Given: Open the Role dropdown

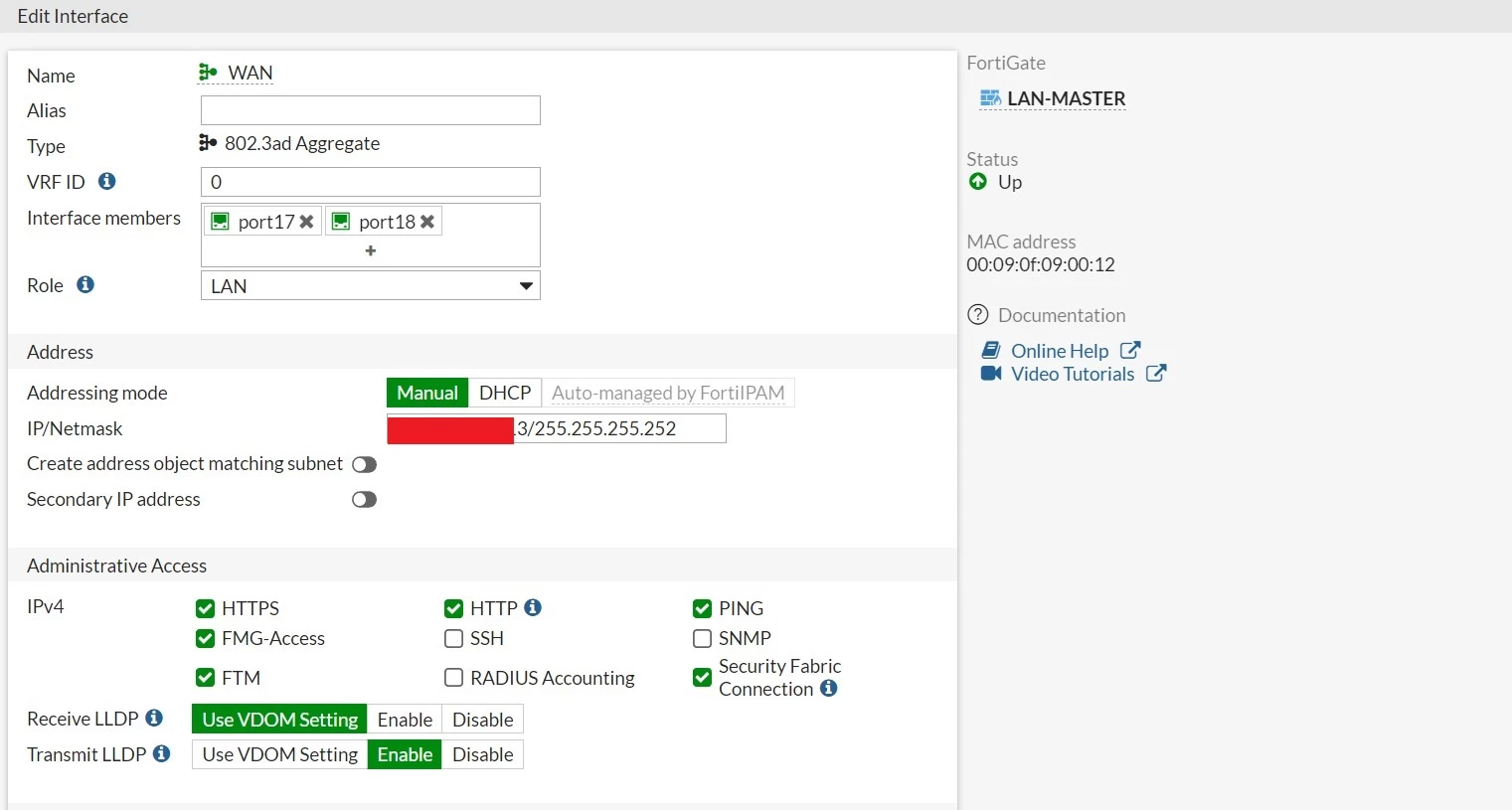Looking at the screenshot, I should (371, 285).
